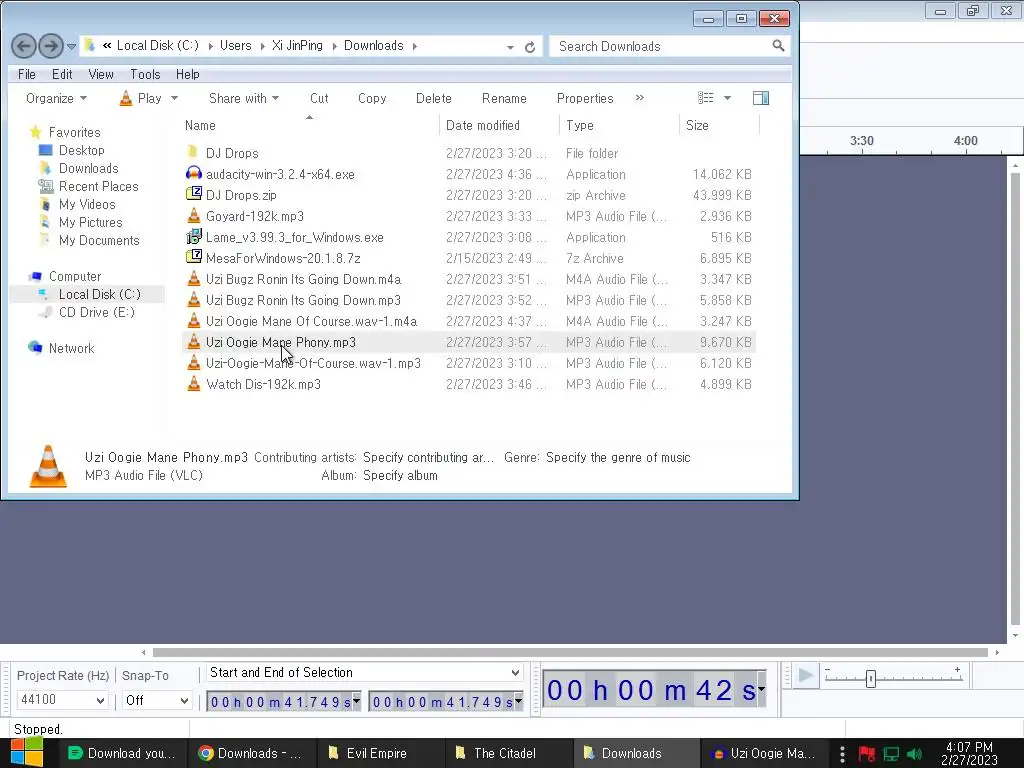Click the audacity-win-3.2.4-x64.exe headphones icon
This screenshot has width=1024, height=768.
[x=193, y=174]
